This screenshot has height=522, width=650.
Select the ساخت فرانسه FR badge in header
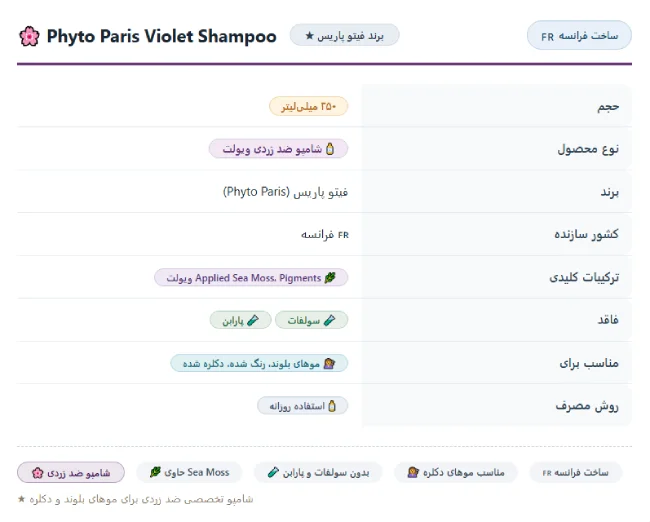[579, 36]
